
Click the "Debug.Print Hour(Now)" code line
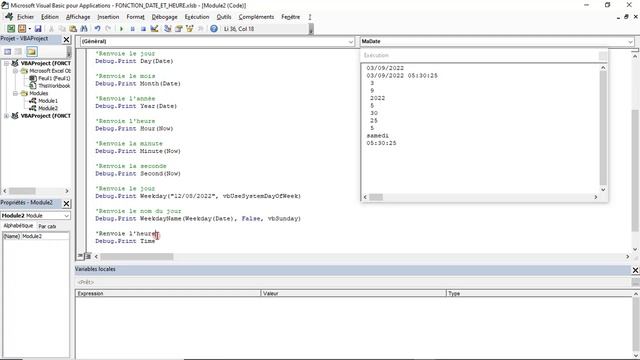(x=134, y=129)
